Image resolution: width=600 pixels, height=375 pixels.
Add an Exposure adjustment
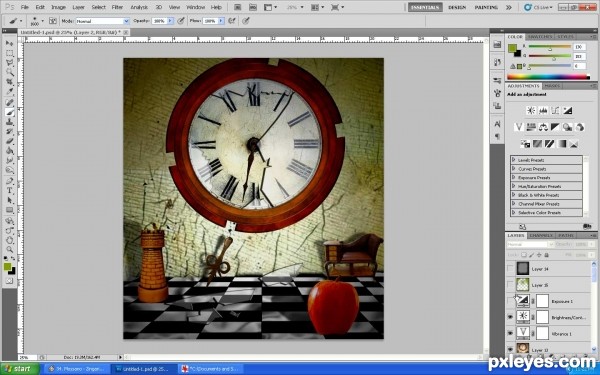click(567, 111)
